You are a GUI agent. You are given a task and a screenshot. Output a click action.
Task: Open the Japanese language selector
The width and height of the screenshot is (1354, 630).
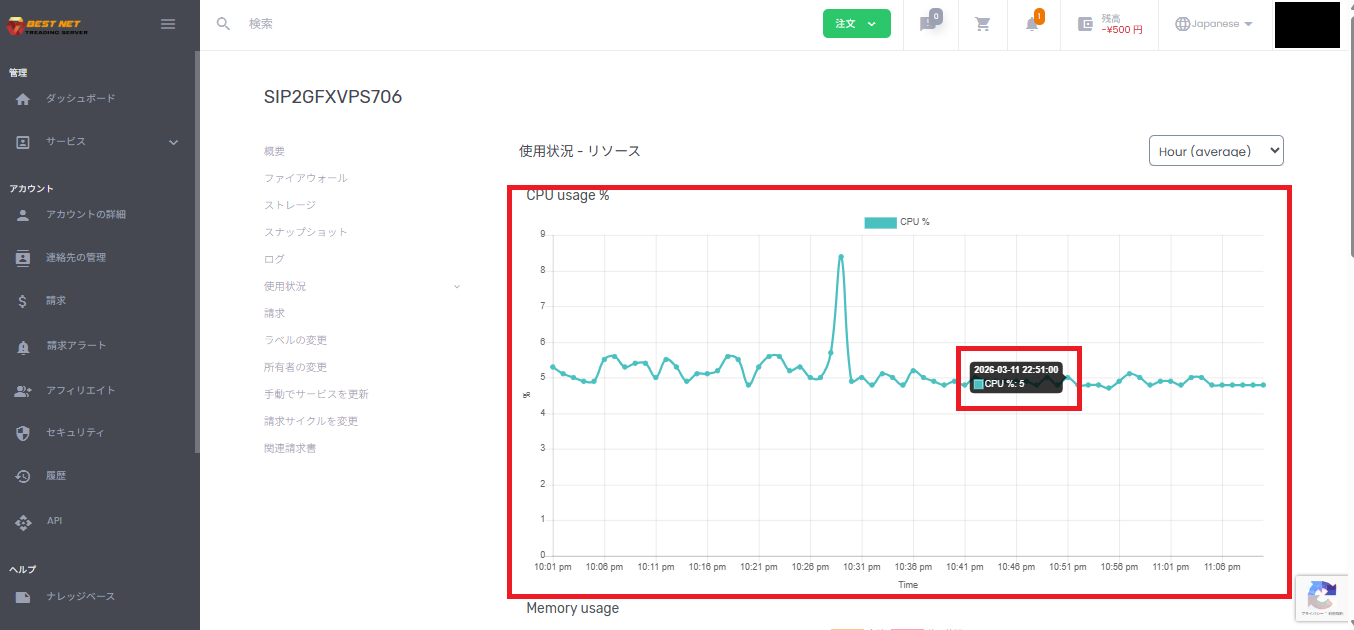1214,24
